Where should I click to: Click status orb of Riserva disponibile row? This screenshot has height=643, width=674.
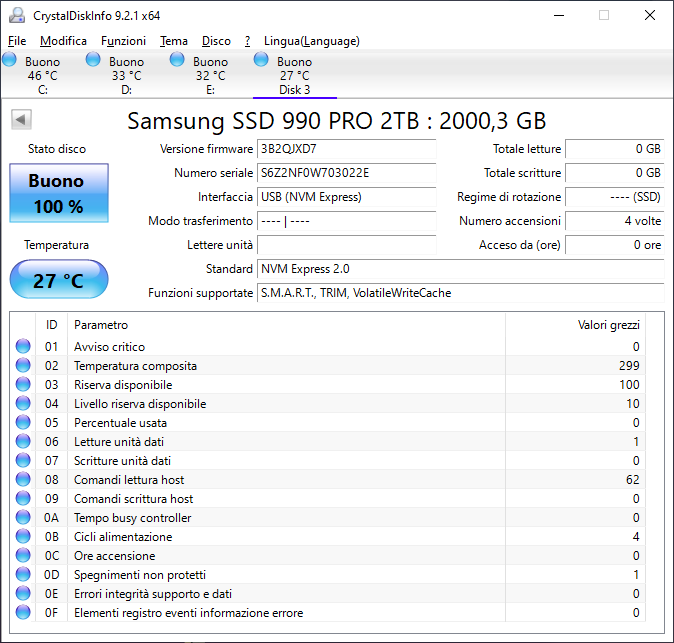click(x=23, y=384)
